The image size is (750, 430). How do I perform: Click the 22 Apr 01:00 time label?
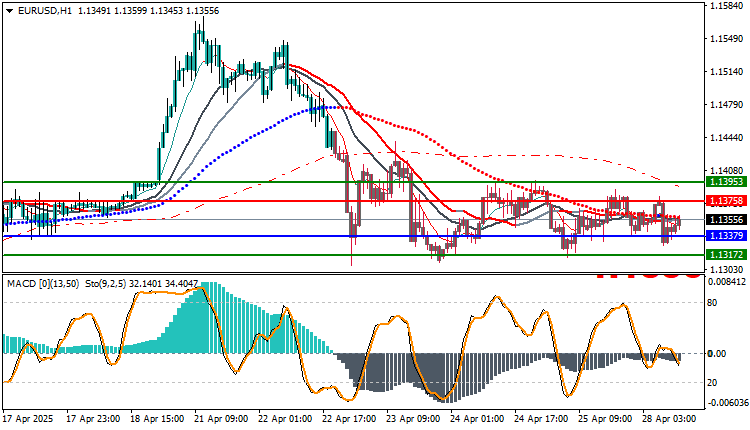pos(285,419)
